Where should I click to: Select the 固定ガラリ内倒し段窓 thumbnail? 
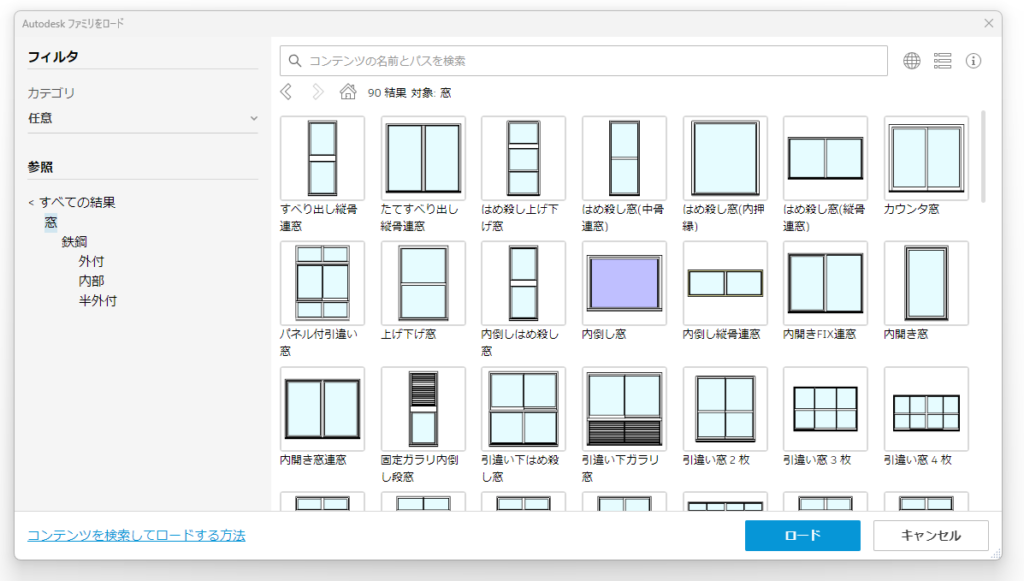pyautogui.click(x=423, y=409)
